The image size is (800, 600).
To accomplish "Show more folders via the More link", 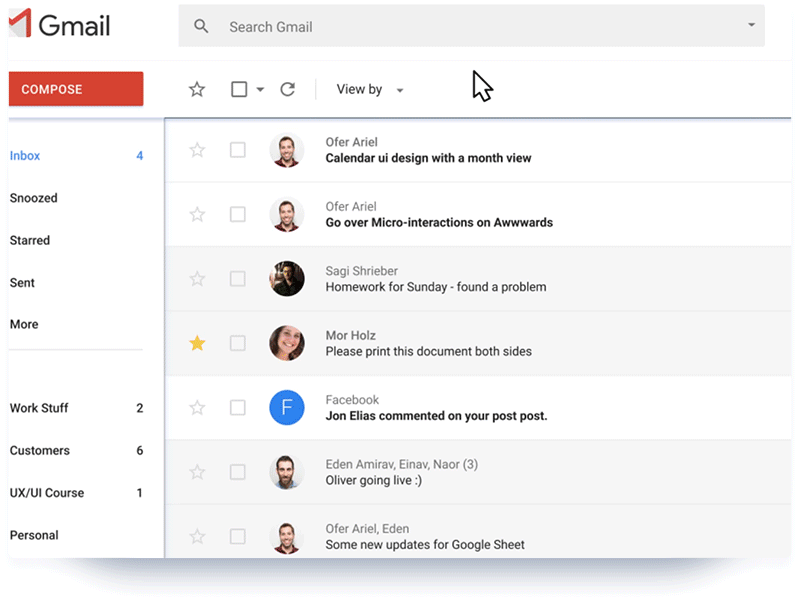I will (x=23, y=324).
